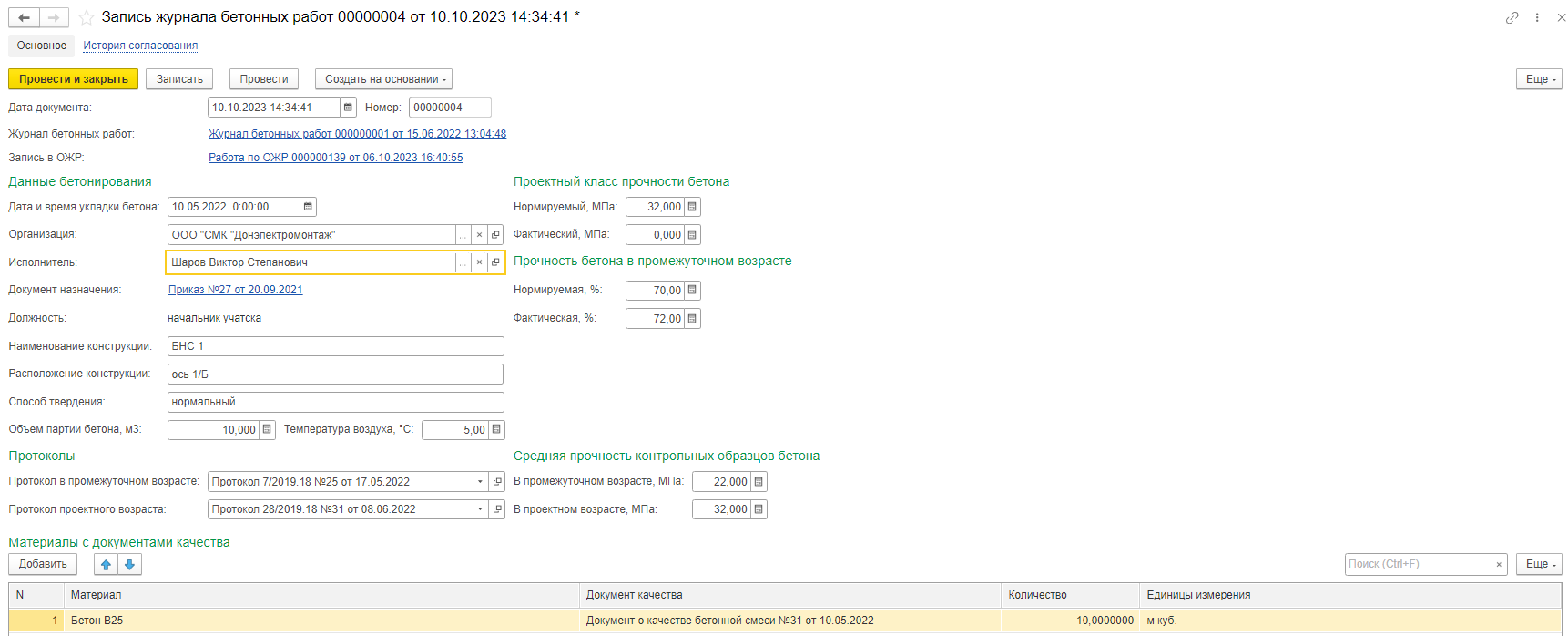Click the back navigation arrow
Screen dimensions: 1568x636
pyautogui.click(x=24, y=17)
